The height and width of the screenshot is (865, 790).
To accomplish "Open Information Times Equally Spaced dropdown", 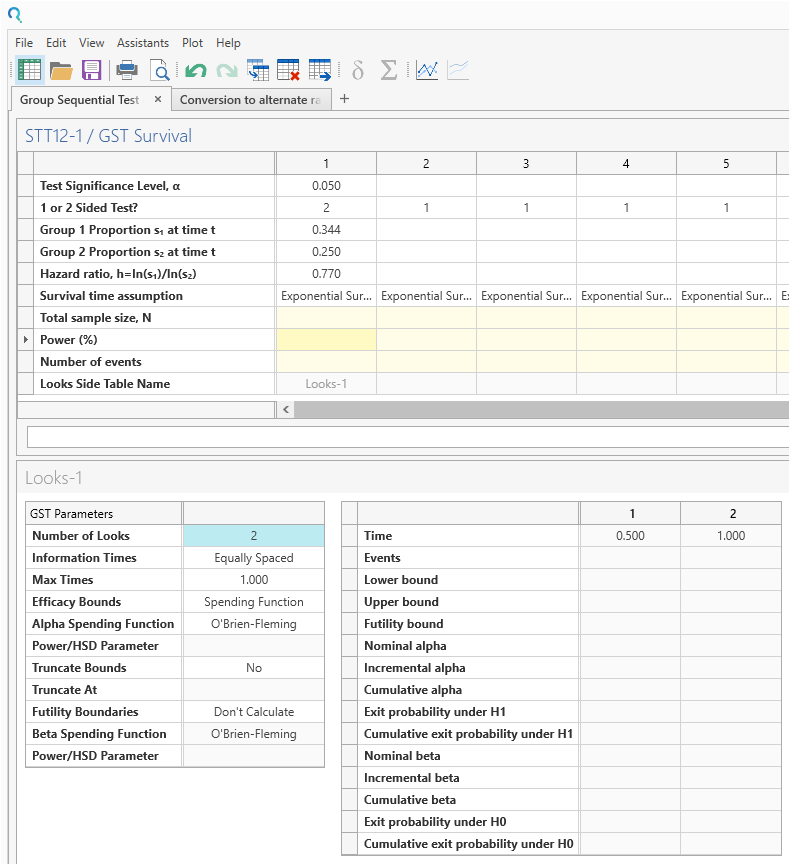I will tap(254, 558).
